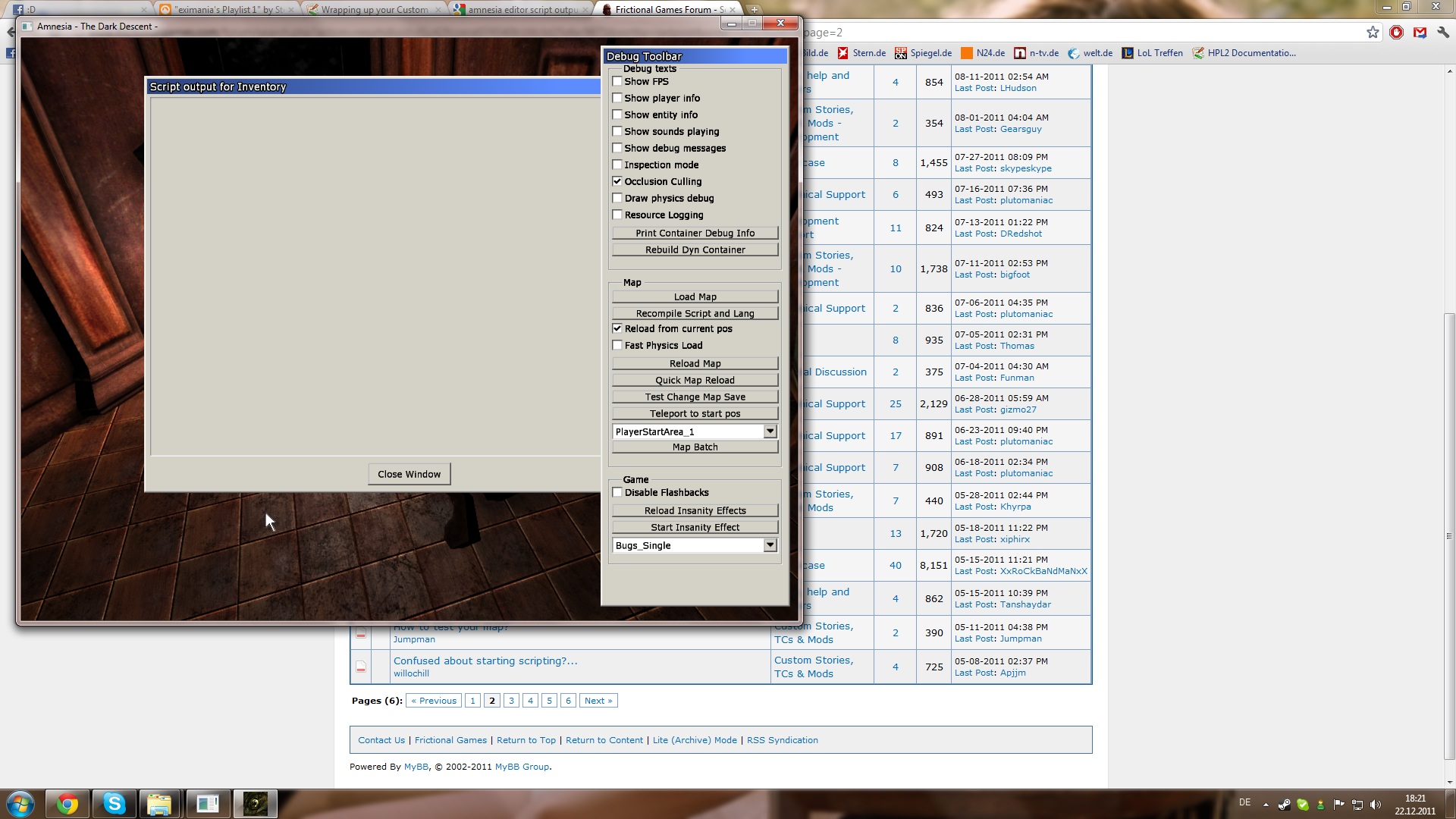Viewport: 1456px width, 819px height.
Task: Open the Gmail extension icon
Action: [1420, 32]
